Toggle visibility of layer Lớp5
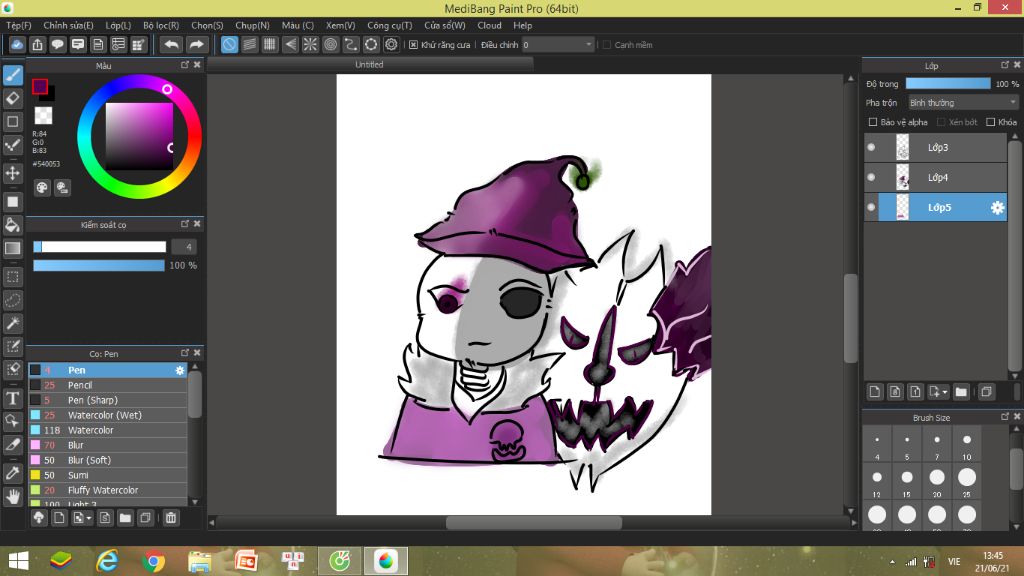Image resolution: width=1024 pixels, height=576 pixels. tap(871, 208)
